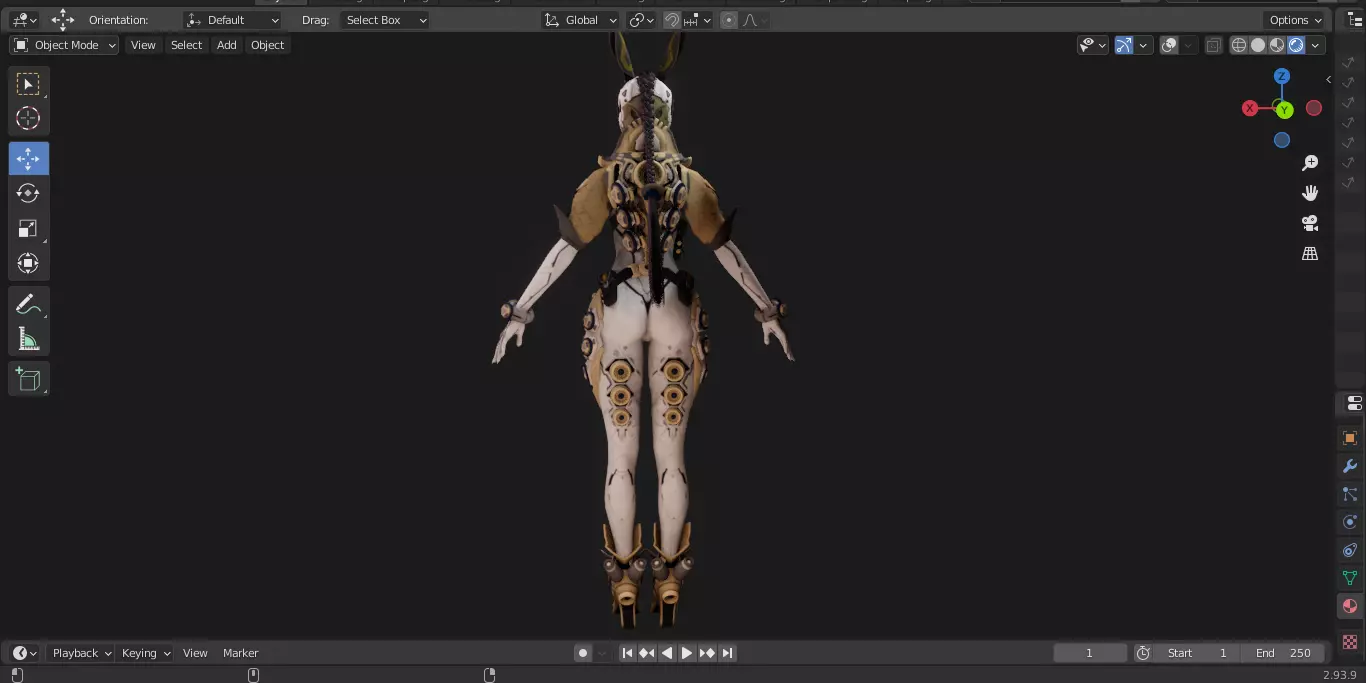Viewport: 1366px width, 683px height.
Task: Expand the gizmo options dropdown arrow
Action: click(x=1143, y=45)
